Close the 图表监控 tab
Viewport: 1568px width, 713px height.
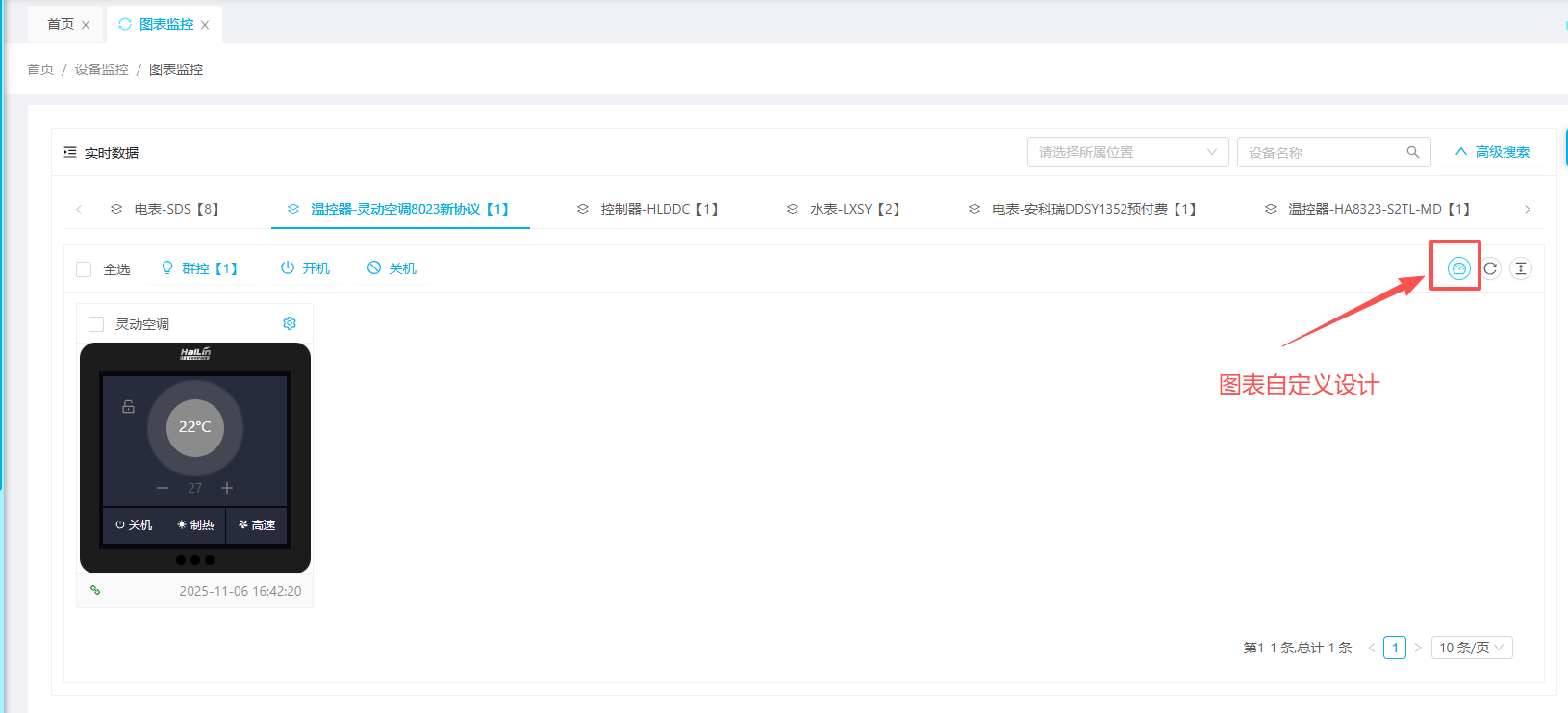(x=205, y=25)
